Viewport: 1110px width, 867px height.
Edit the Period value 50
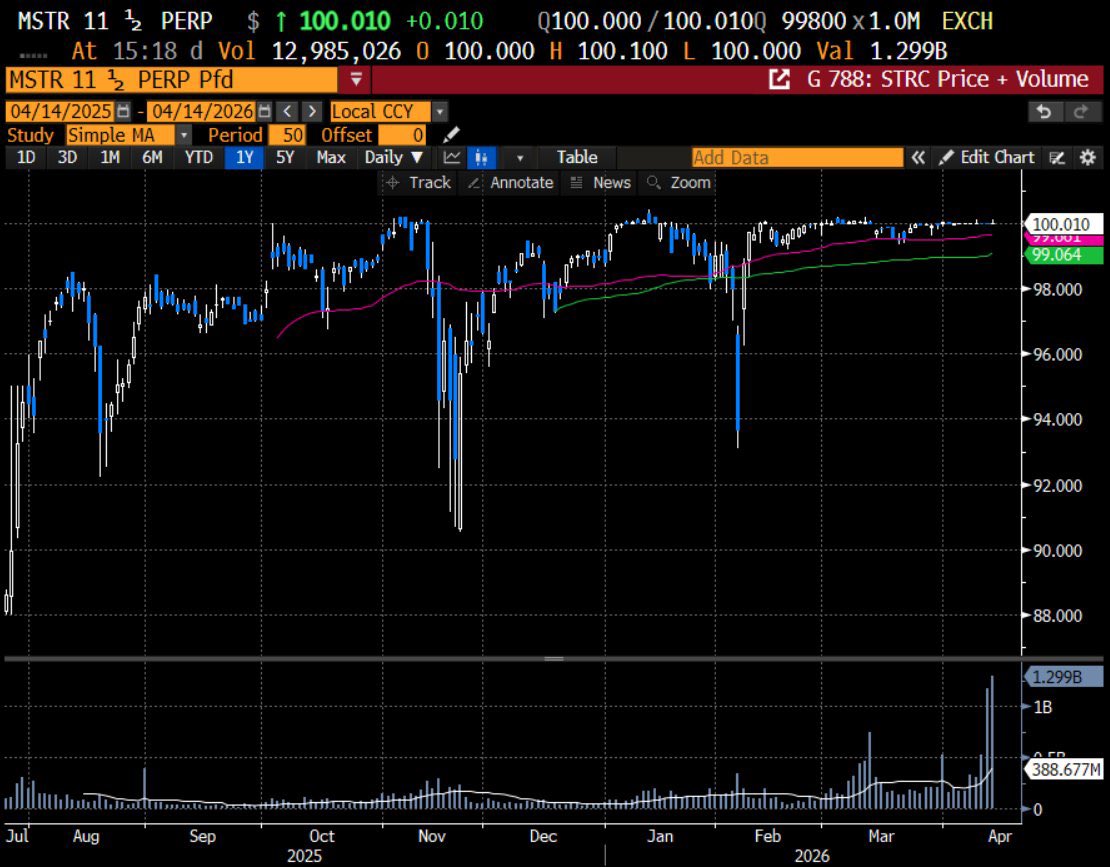287,135
